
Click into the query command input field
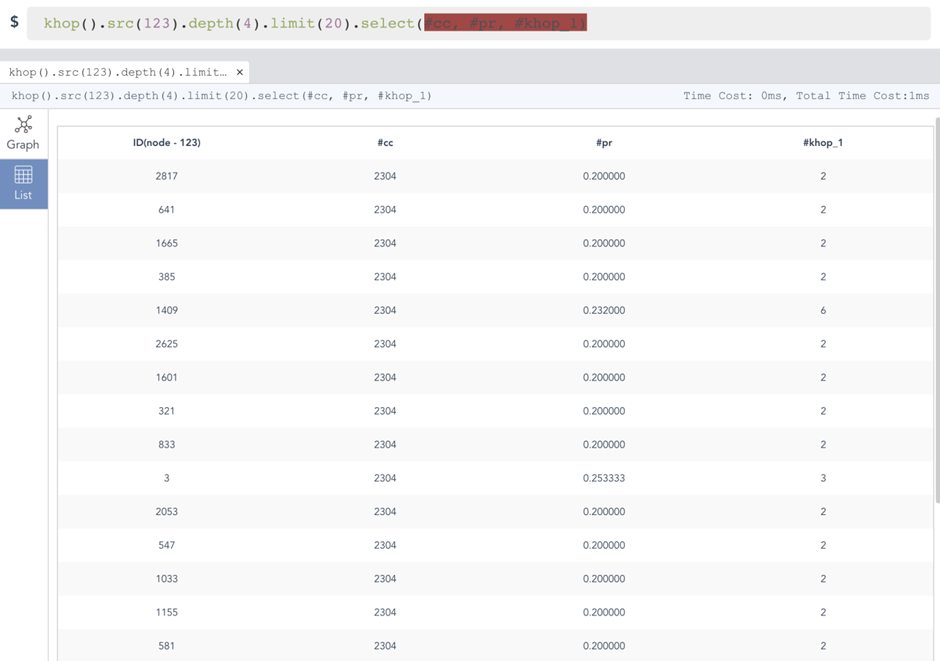click(478, 23)
